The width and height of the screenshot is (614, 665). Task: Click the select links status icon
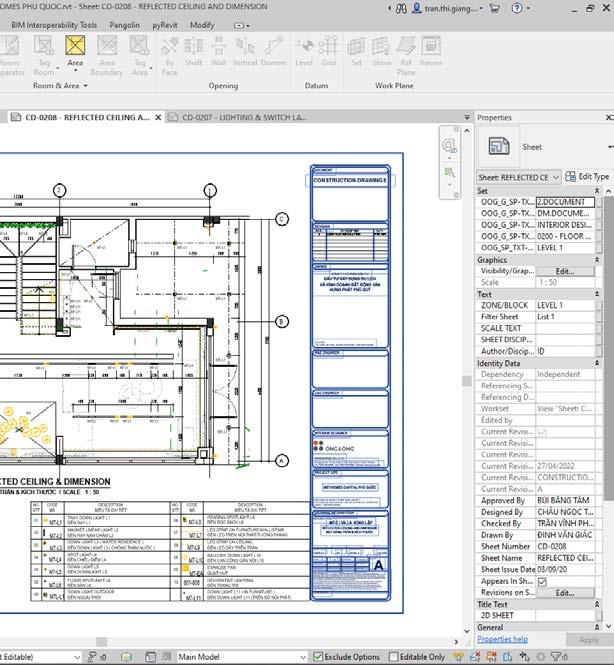click(458, 657)
